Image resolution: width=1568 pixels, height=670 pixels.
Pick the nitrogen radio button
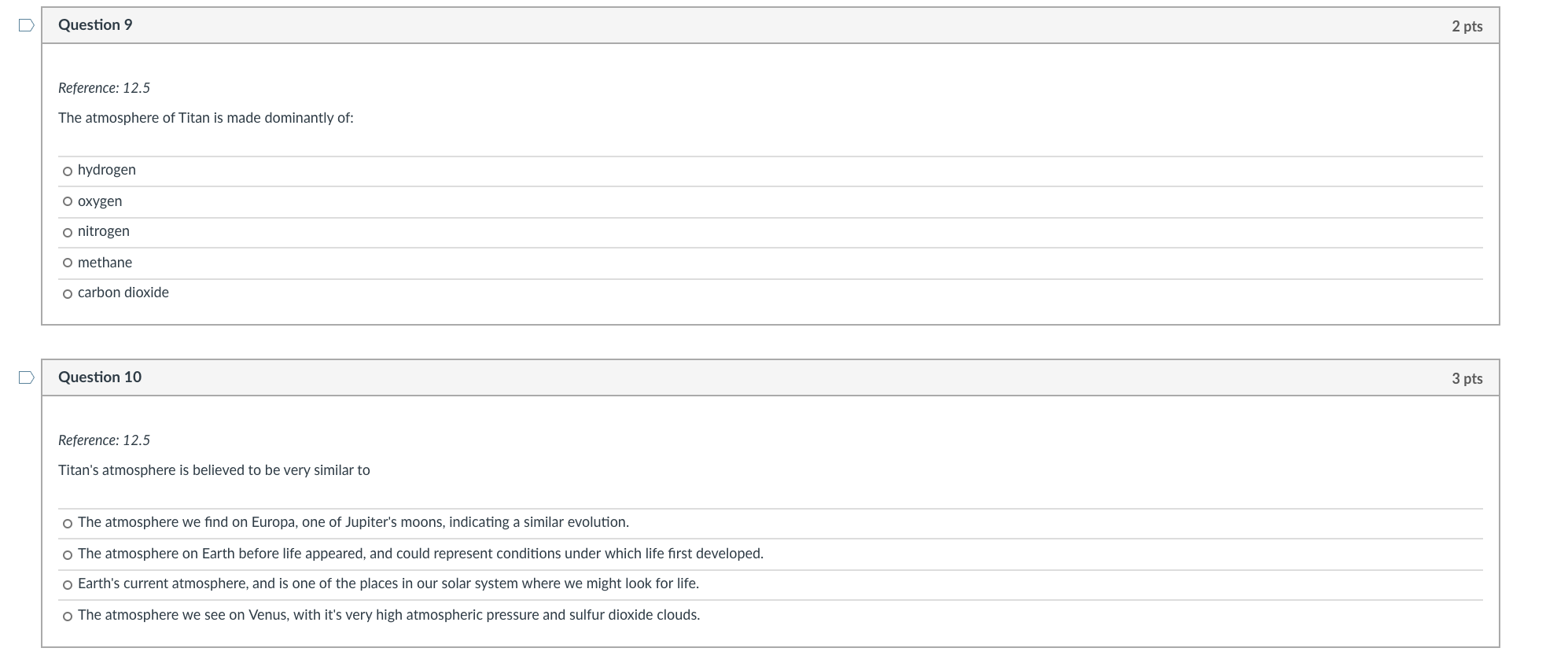point(68,233)
